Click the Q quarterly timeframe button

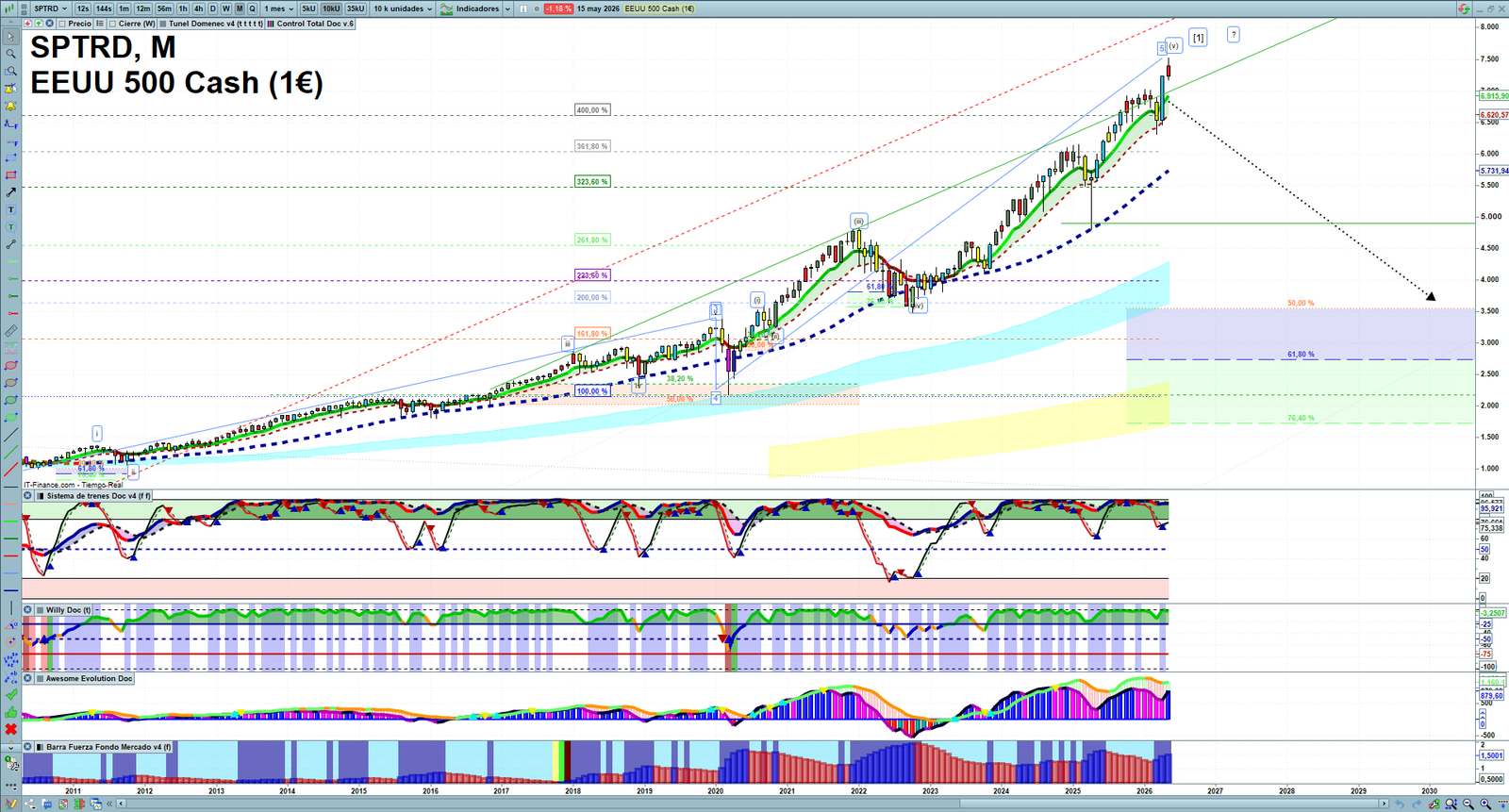click(252, 8)
